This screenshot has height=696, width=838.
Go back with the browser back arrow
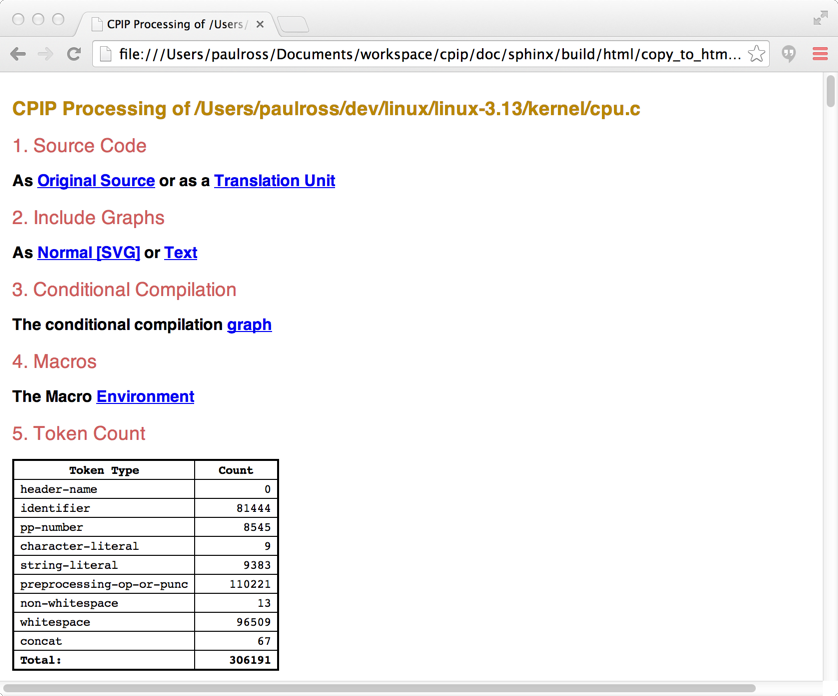[x=18, y=54]
